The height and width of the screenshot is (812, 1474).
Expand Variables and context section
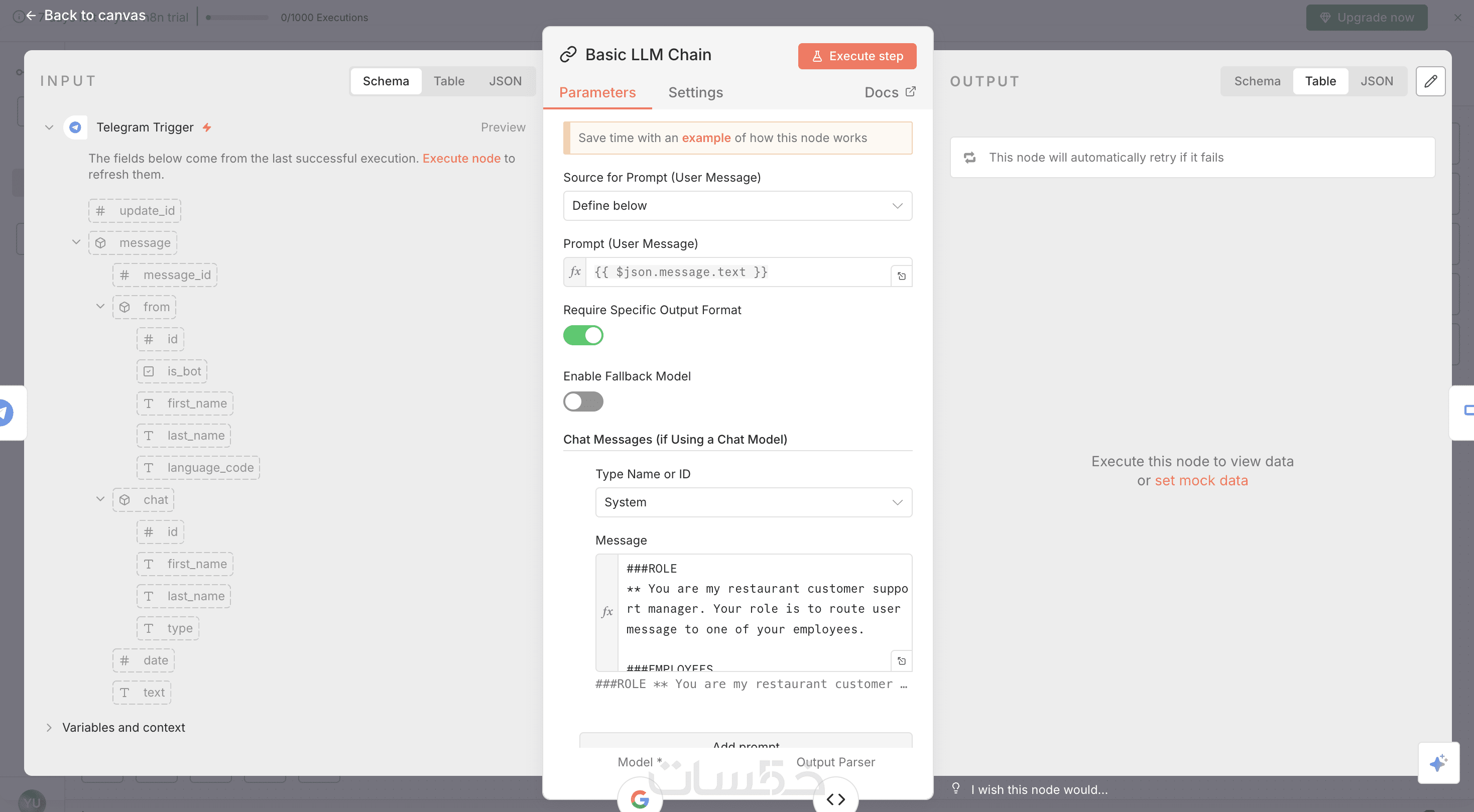[x=49, y=727]
